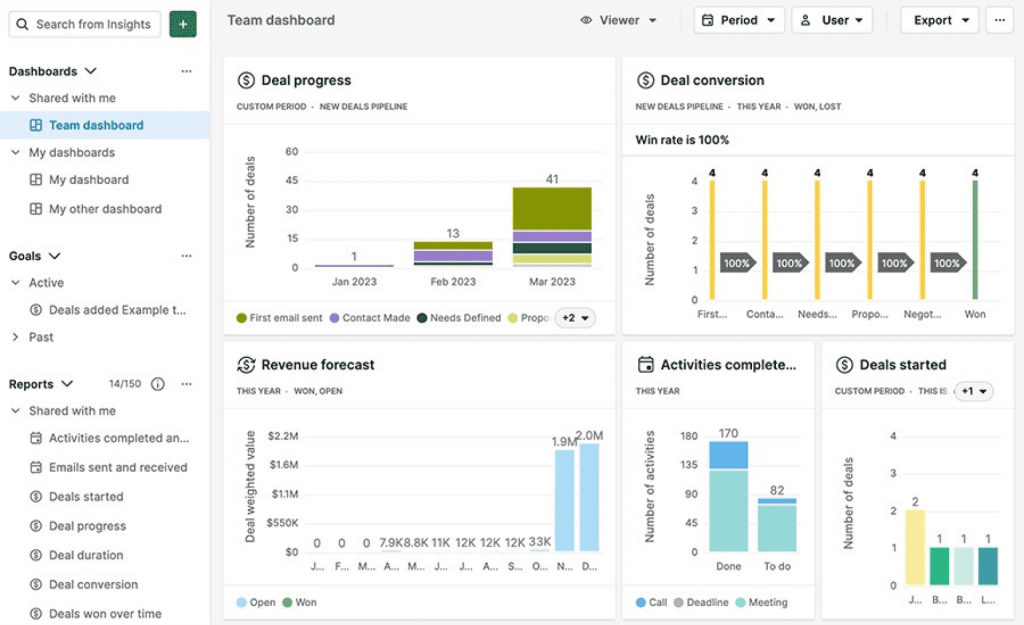Open the Reports ellipsis options menu

(x=186, y=384)
